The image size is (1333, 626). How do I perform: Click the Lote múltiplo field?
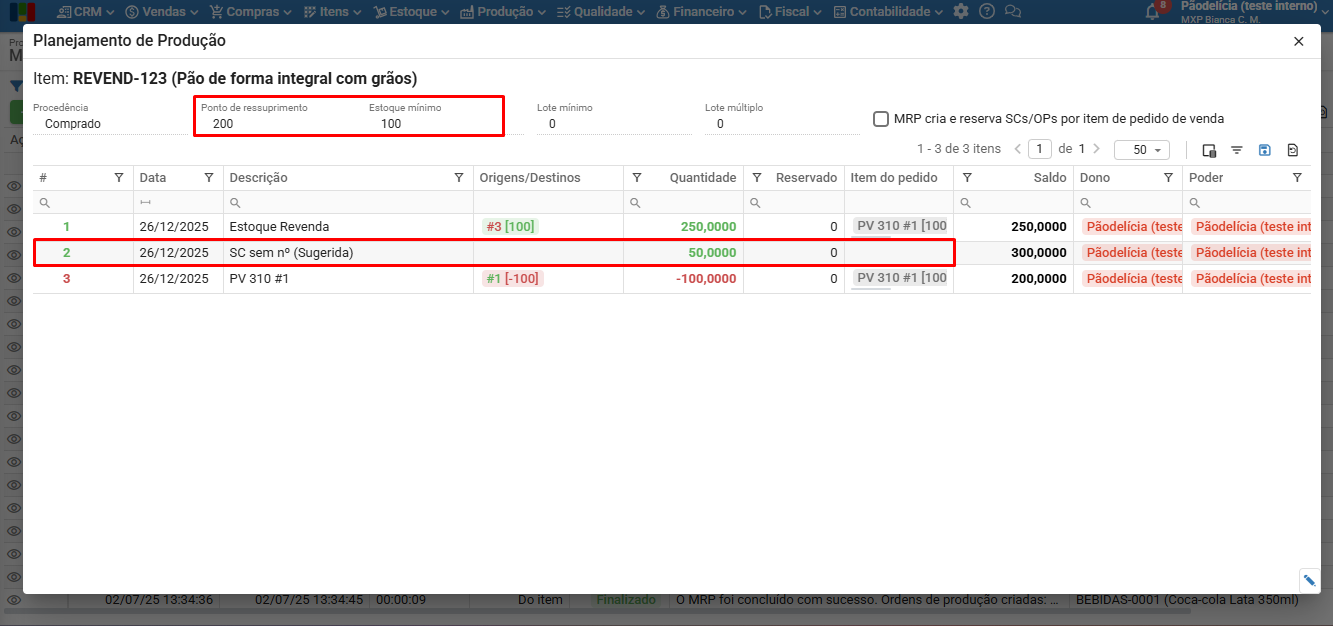pos(782,124)
